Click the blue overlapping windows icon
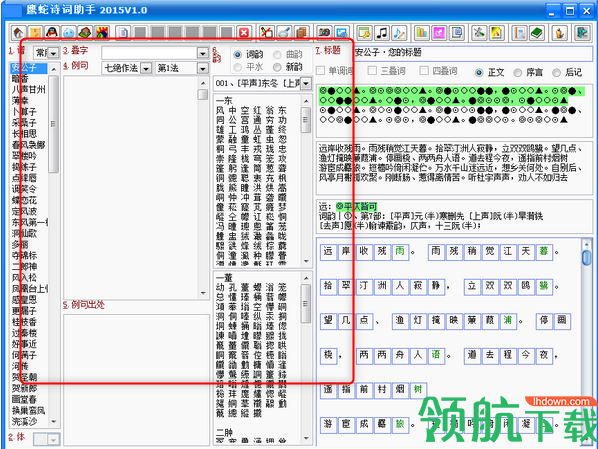Screen dimensions: 598x449 coord(457,33)
